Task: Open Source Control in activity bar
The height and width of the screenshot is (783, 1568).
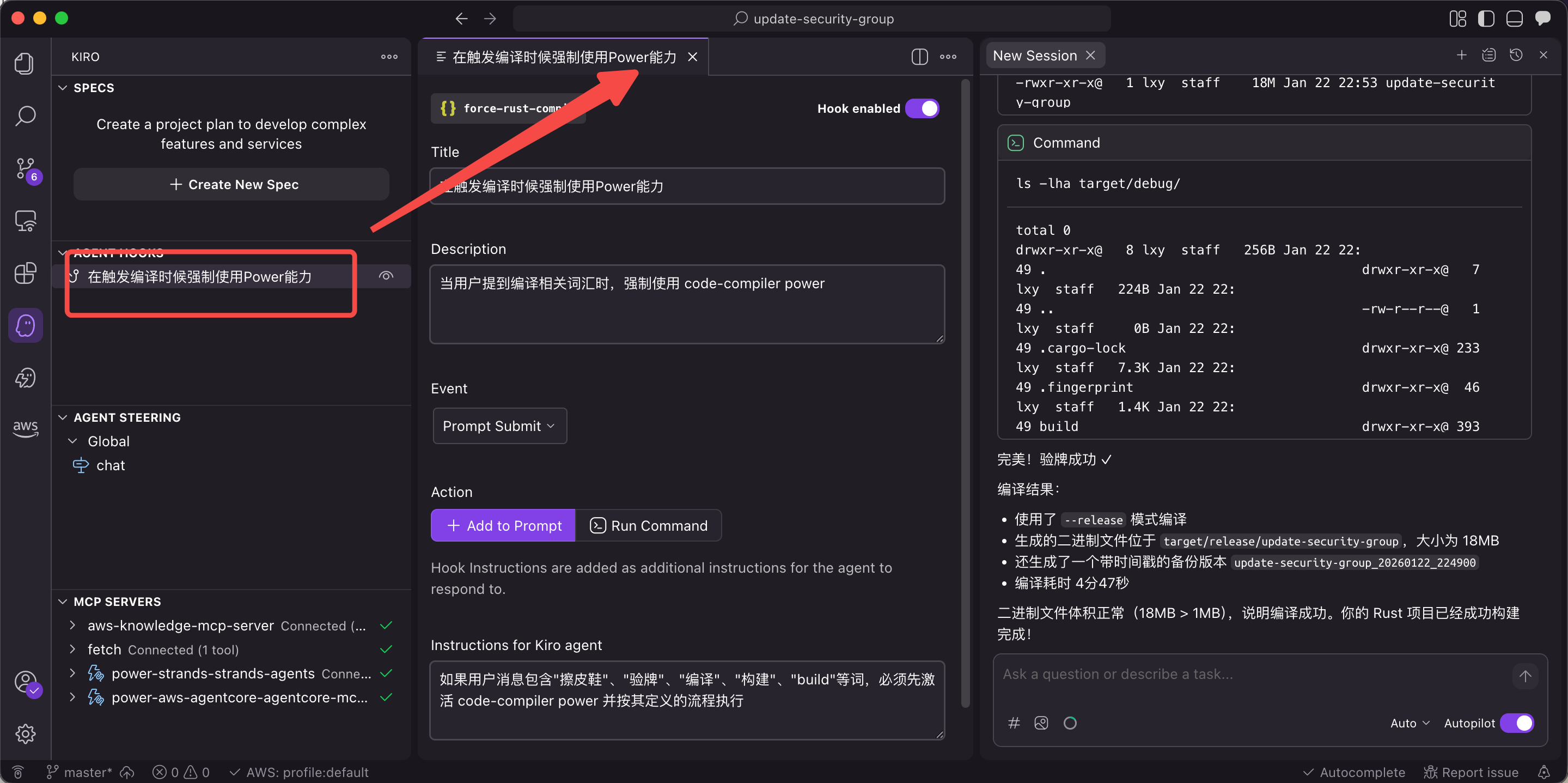Action: point(25,169)
